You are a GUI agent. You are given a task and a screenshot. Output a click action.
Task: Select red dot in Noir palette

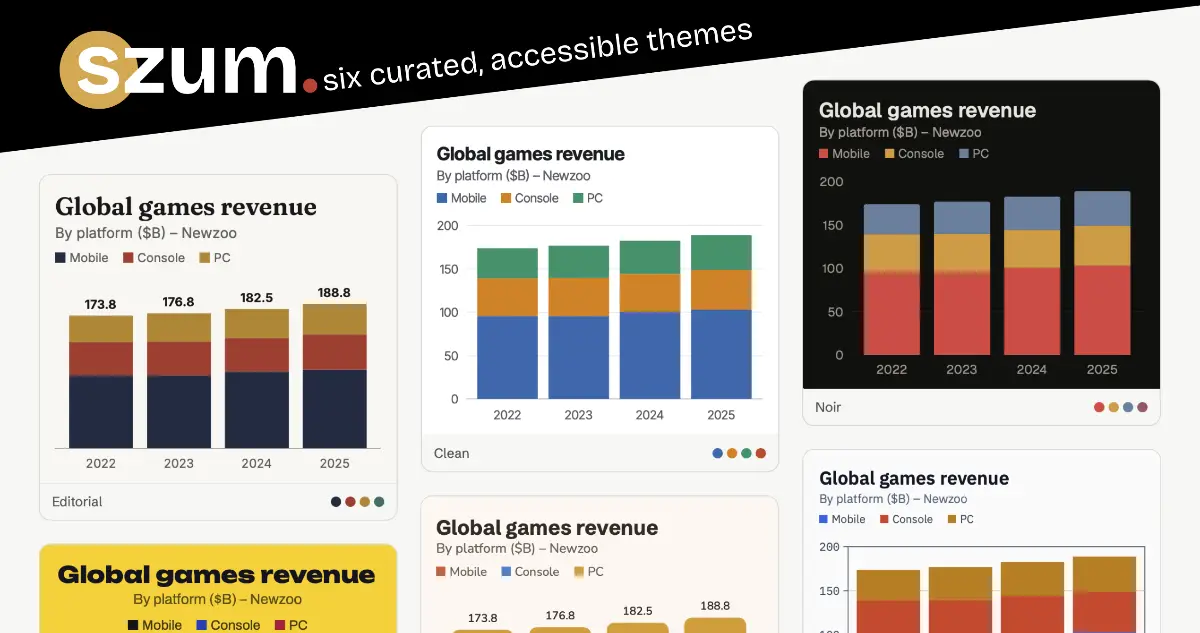[1099, 407]
